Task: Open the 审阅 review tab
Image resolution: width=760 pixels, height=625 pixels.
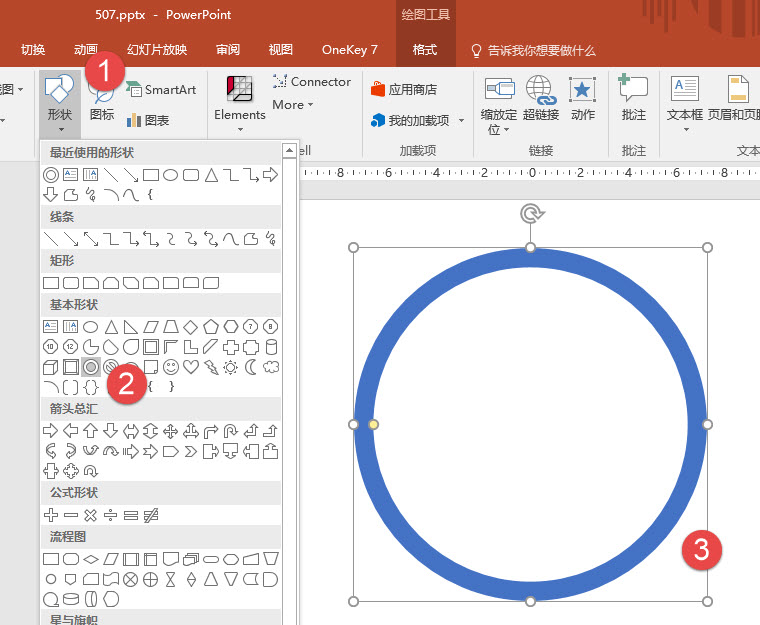Action: click(x=227, y=49)
